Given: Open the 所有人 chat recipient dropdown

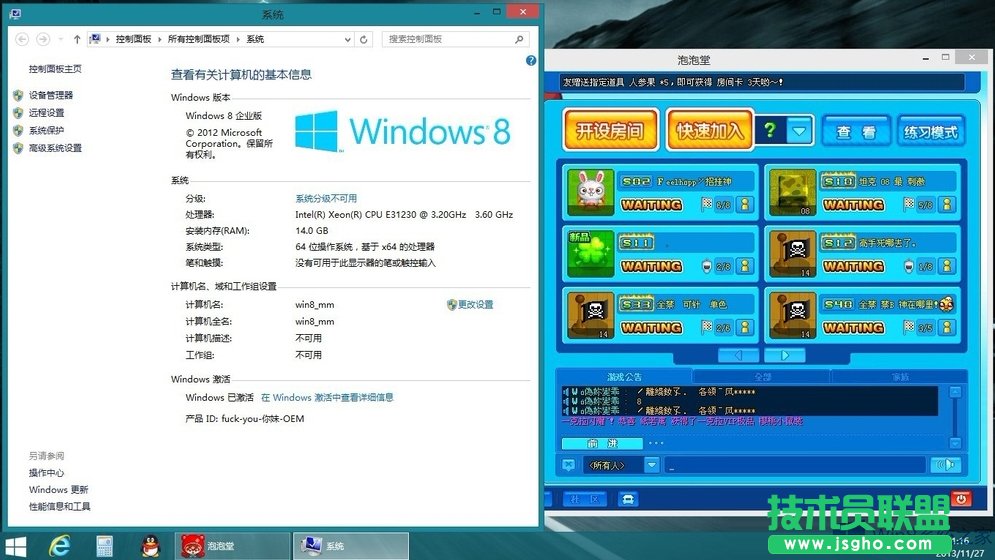Looking at the screenshot, I should click(652, 465).
